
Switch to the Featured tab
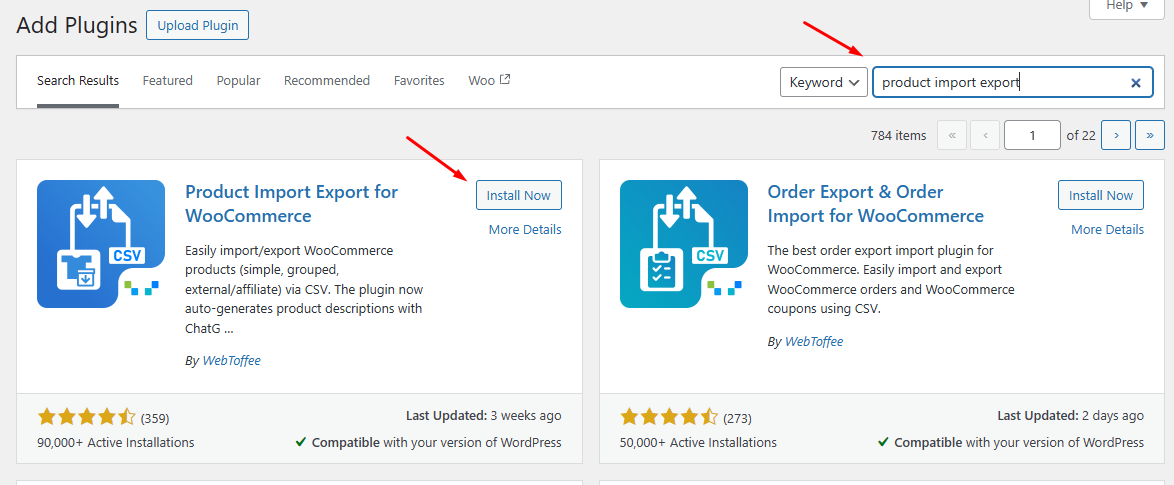pyautogui.click(x=168, y=80)
